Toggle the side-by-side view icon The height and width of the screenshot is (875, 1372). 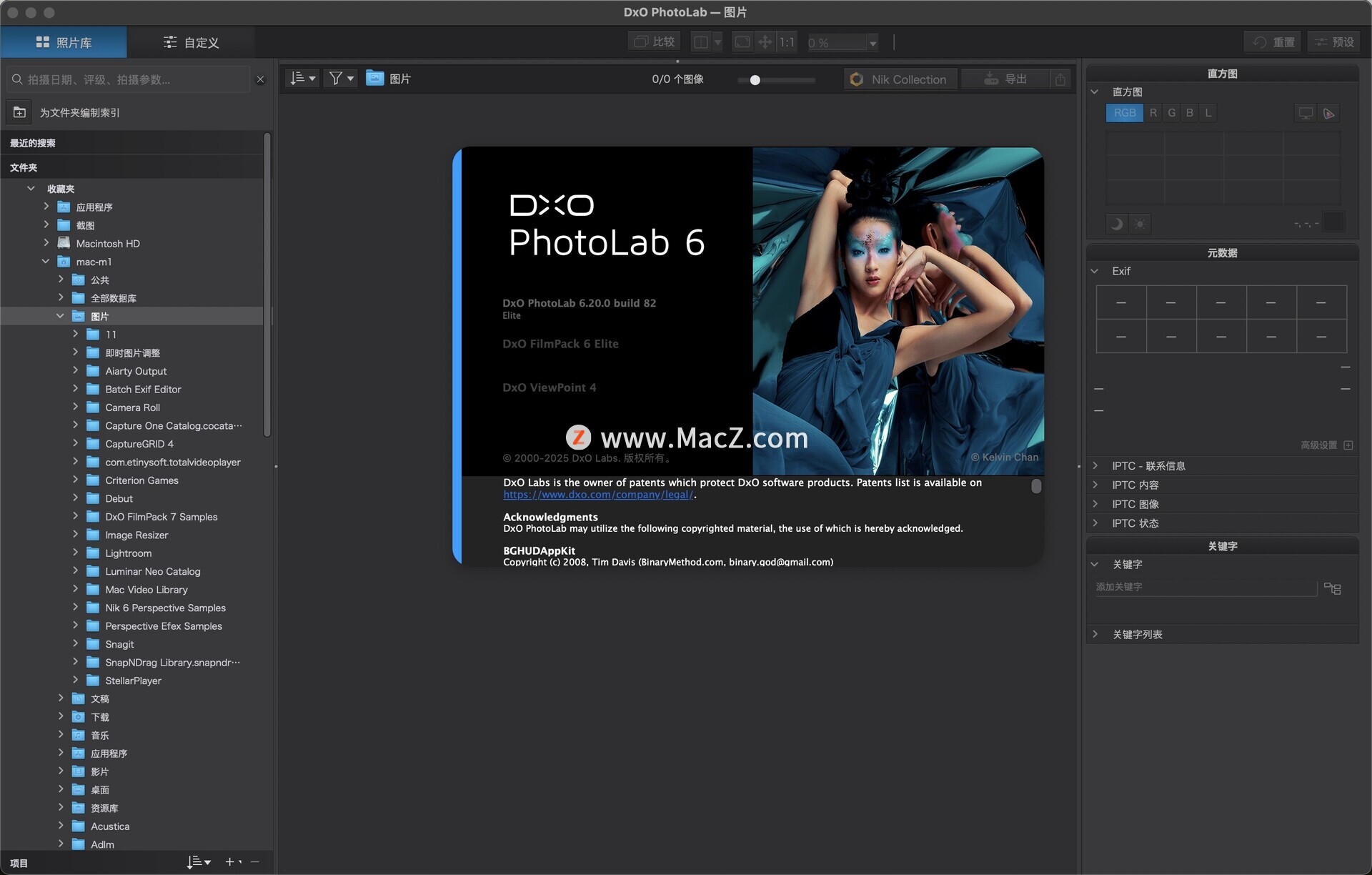701,42
